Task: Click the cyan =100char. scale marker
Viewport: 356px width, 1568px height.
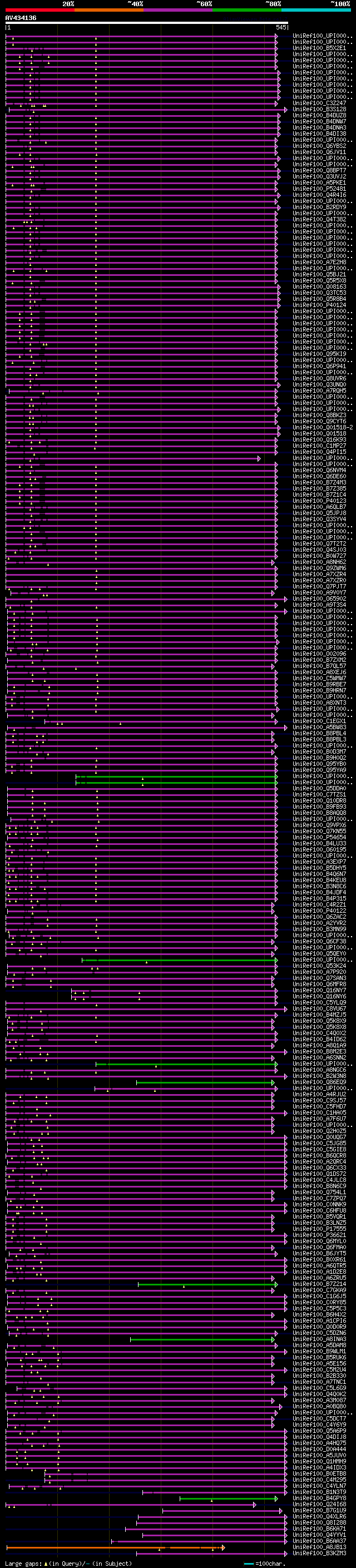Action: pyautogui.click(x=248, y=1564)
